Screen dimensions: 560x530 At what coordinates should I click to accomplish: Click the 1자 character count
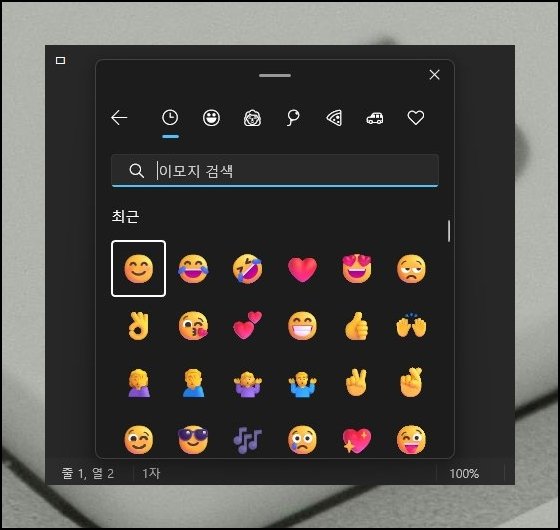(x=151, y=474)
